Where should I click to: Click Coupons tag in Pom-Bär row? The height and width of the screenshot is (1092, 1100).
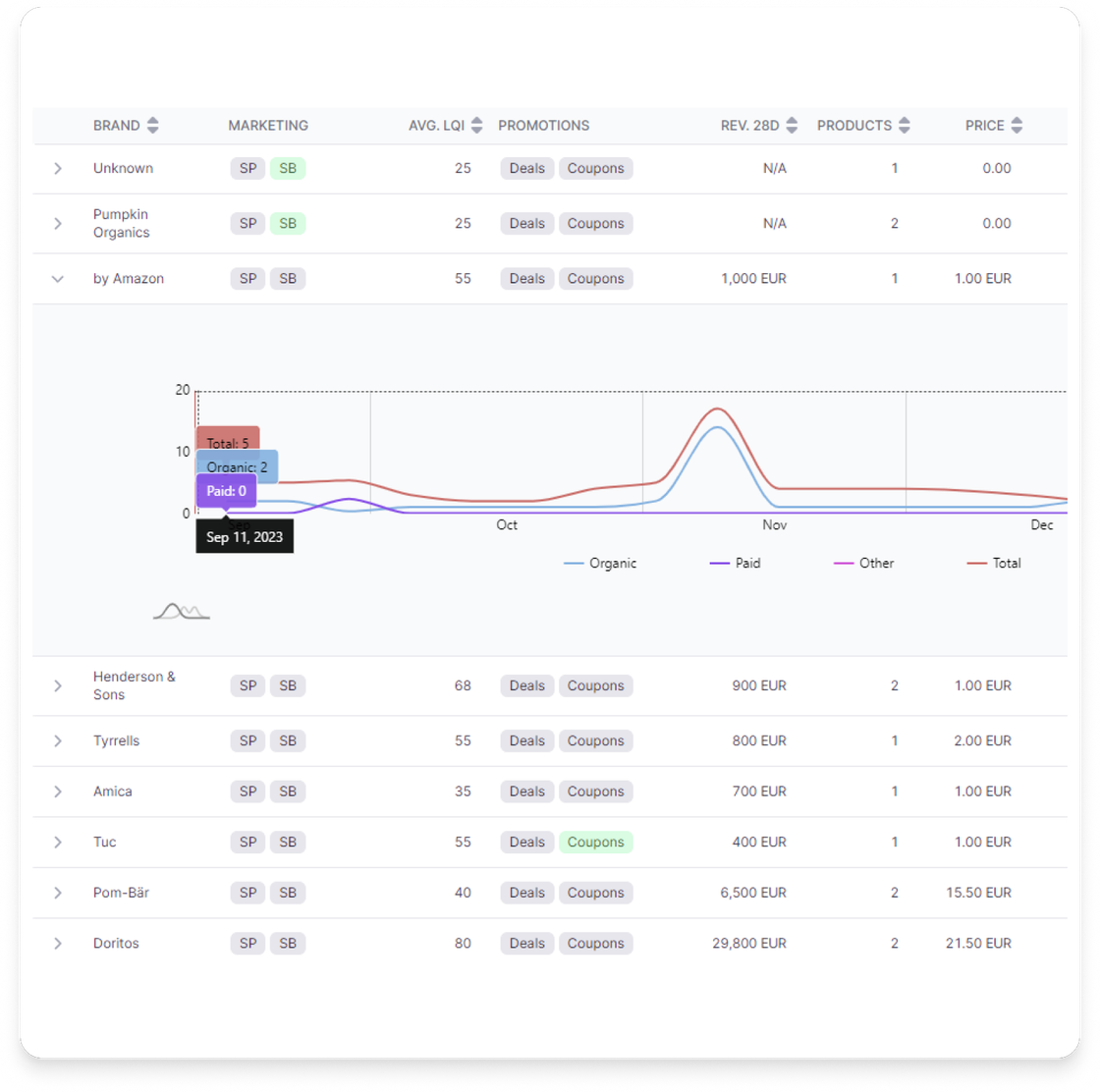595,893
